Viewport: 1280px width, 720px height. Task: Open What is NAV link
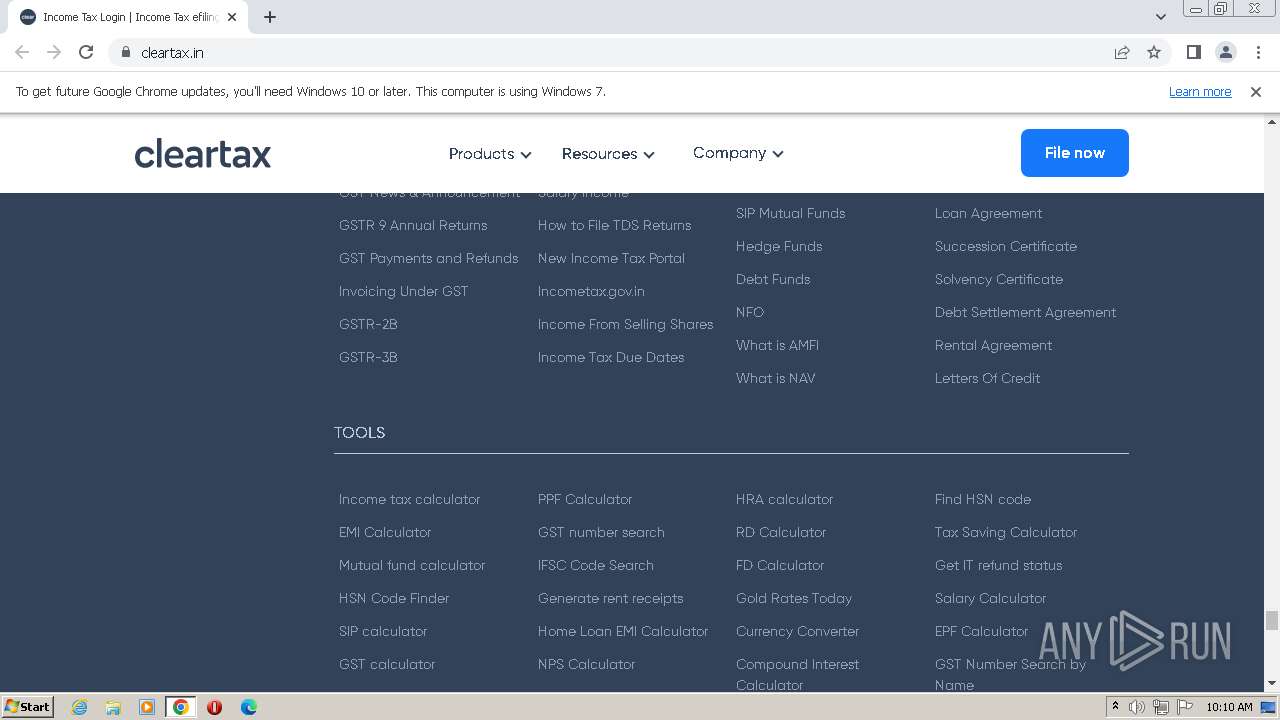[776, 378]
